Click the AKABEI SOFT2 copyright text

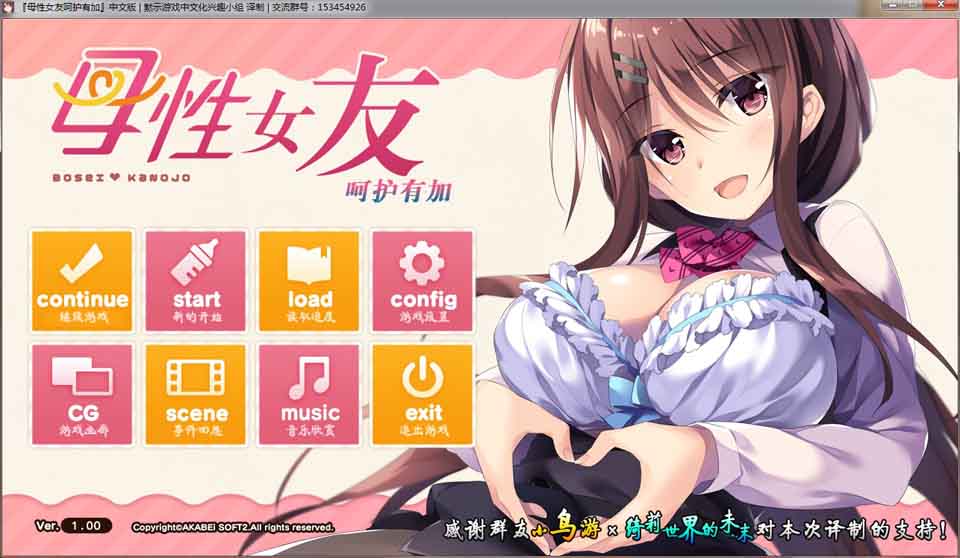[233, 527]
